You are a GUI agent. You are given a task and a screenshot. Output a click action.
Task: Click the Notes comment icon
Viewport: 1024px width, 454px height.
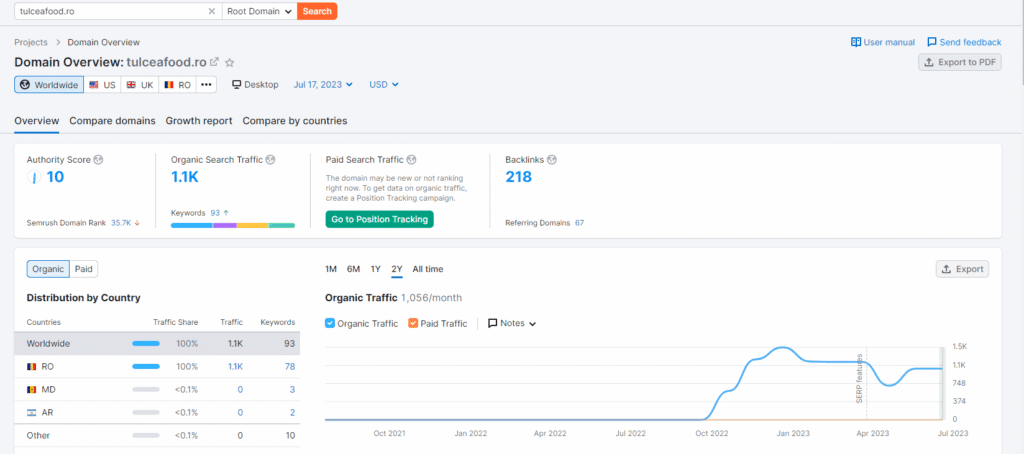(492, 323)
